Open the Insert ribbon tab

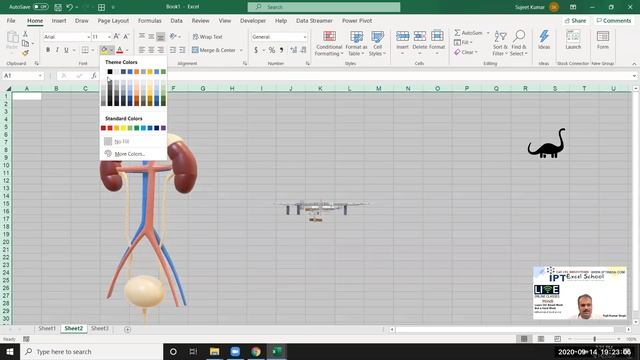point(59,20)
